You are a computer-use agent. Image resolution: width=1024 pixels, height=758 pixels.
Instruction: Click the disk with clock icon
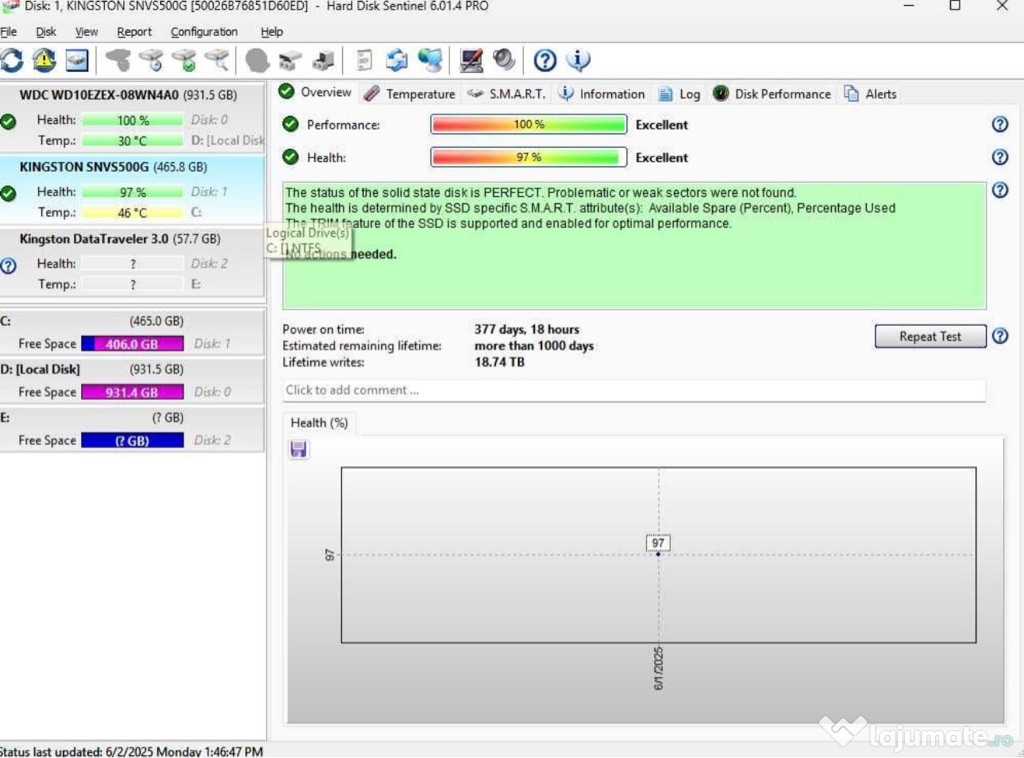coord(152,61)
